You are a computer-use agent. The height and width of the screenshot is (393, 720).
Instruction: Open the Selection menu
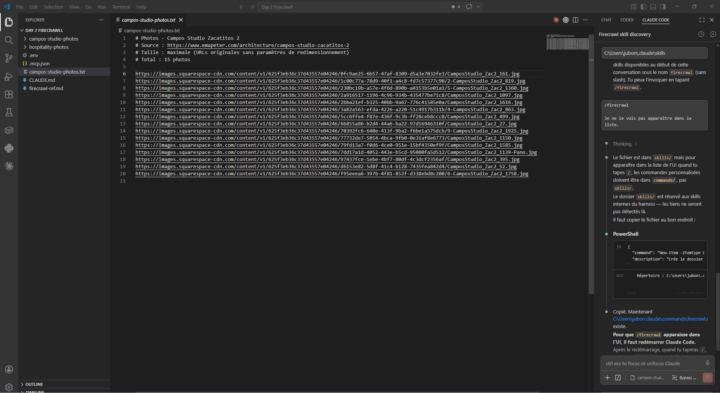(x=53, y=7)
